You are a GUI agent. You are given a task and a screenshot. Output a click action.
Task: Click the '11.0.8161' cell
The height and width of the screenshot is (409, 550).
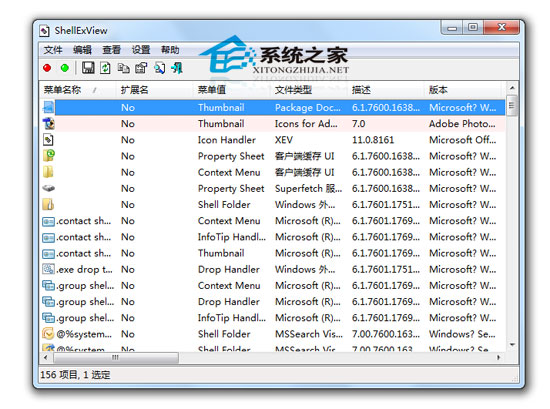[373, 140]
